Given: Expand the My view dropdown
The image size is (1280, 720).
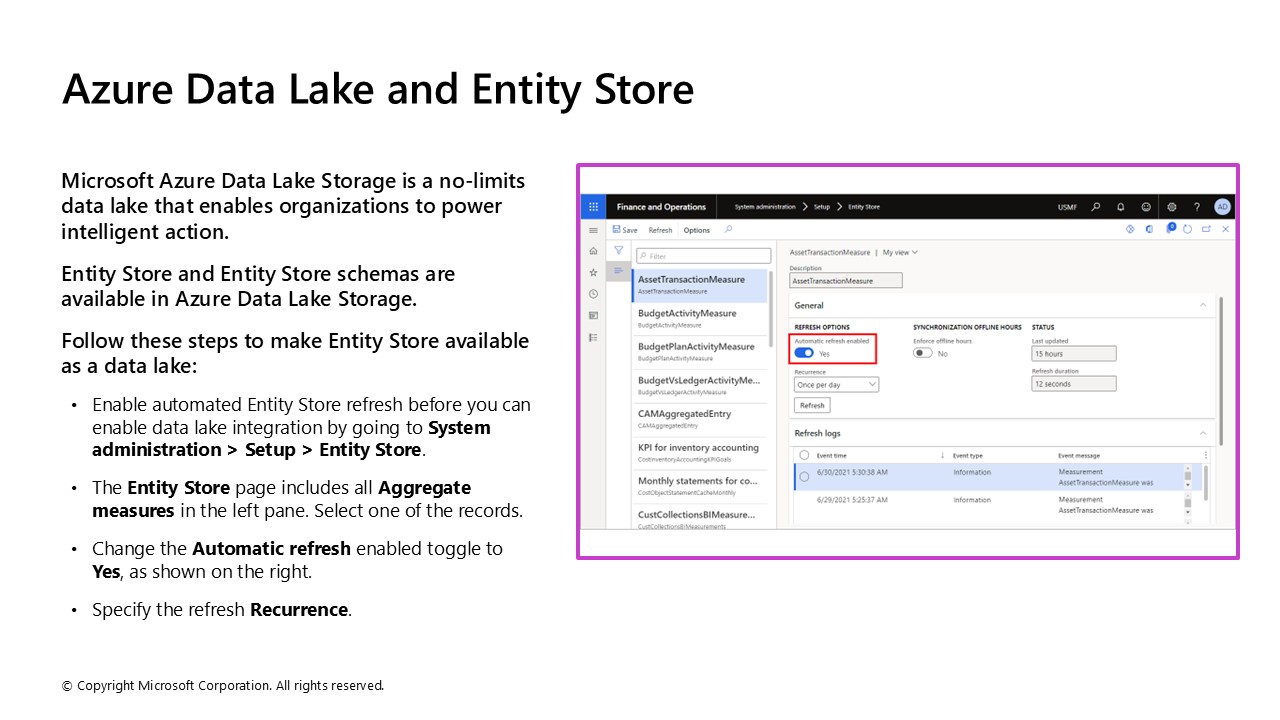Looking at the screenshot, I should coord(899,253).
